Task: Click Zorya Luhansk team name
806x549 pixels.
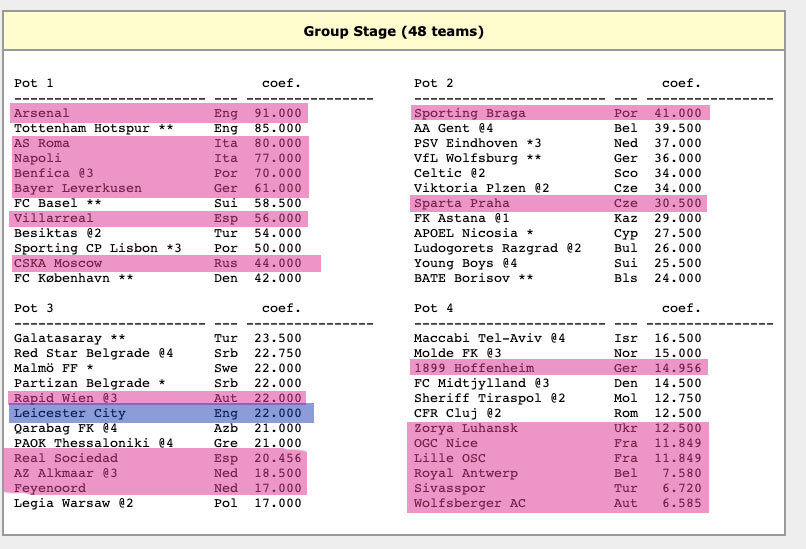Action: (465, 428)
